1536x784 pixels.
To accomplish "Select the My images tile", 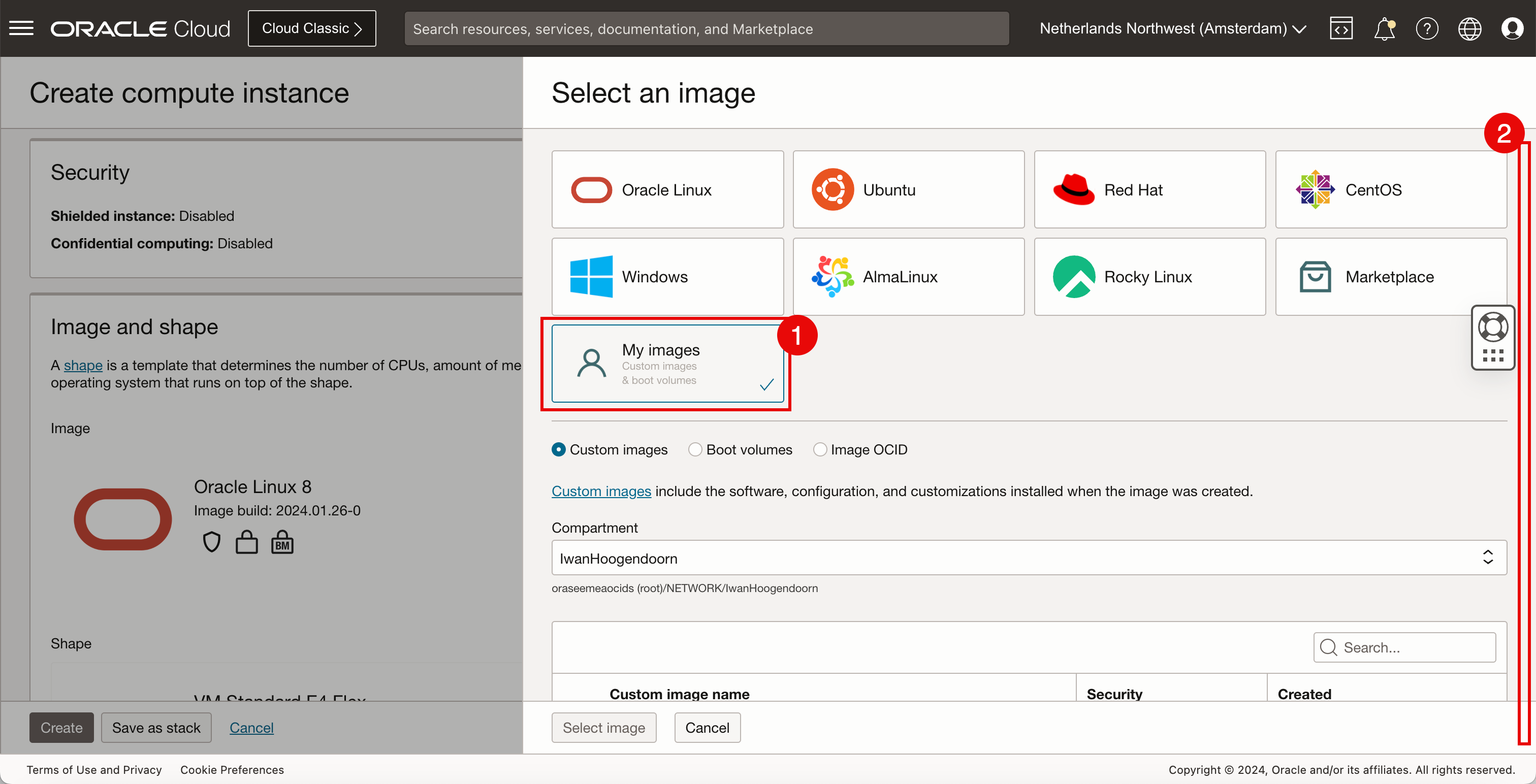I will coord(667,363).
